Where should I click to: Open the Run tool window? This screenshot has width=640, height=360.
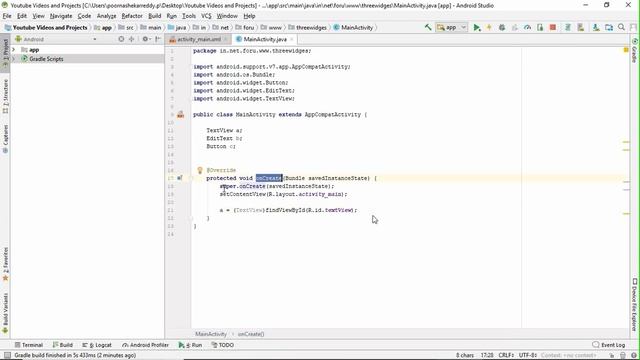coord(190,345)
